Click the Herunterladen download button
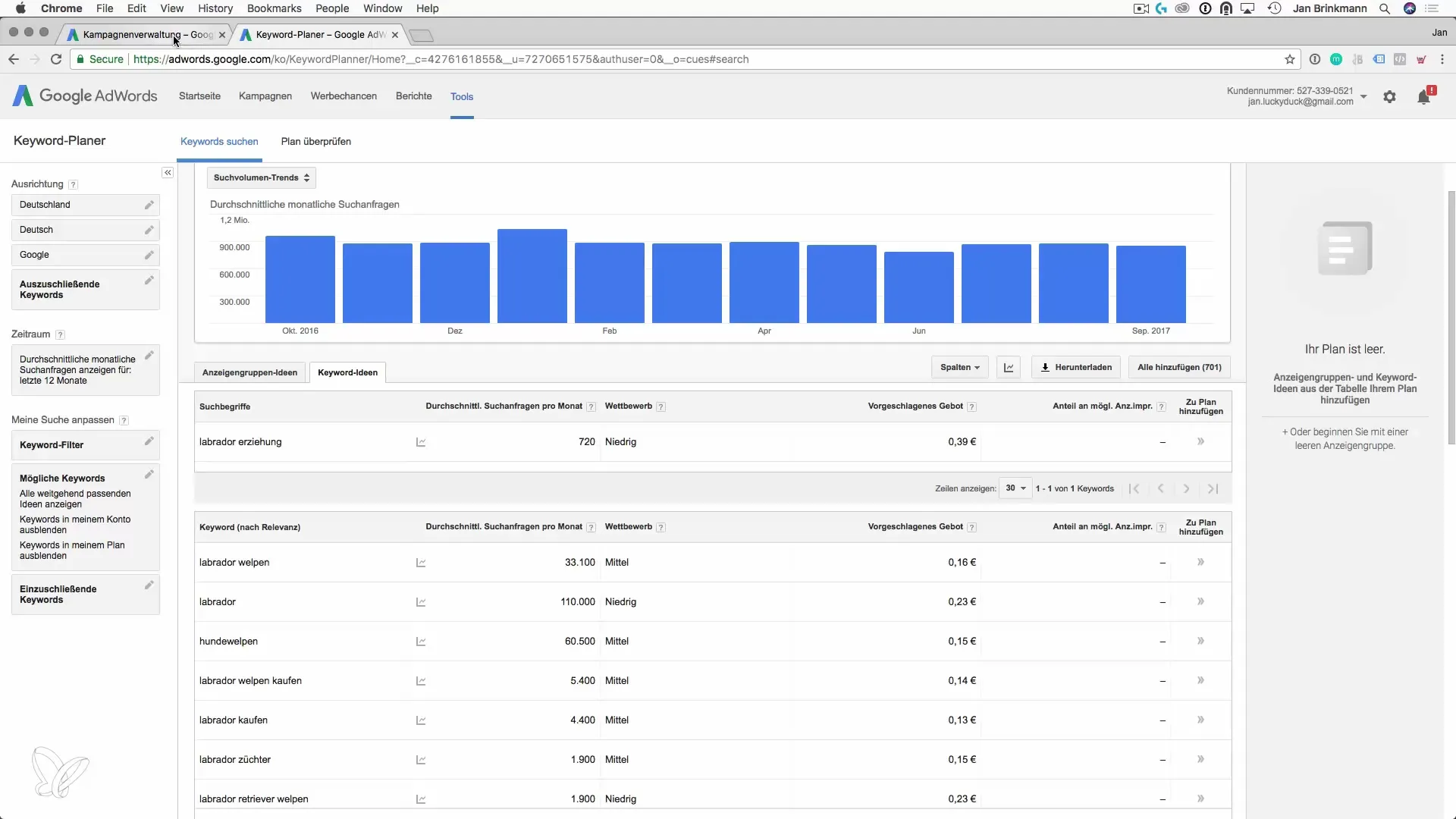Viewport: 1456px width, 819px height. 1075,368
